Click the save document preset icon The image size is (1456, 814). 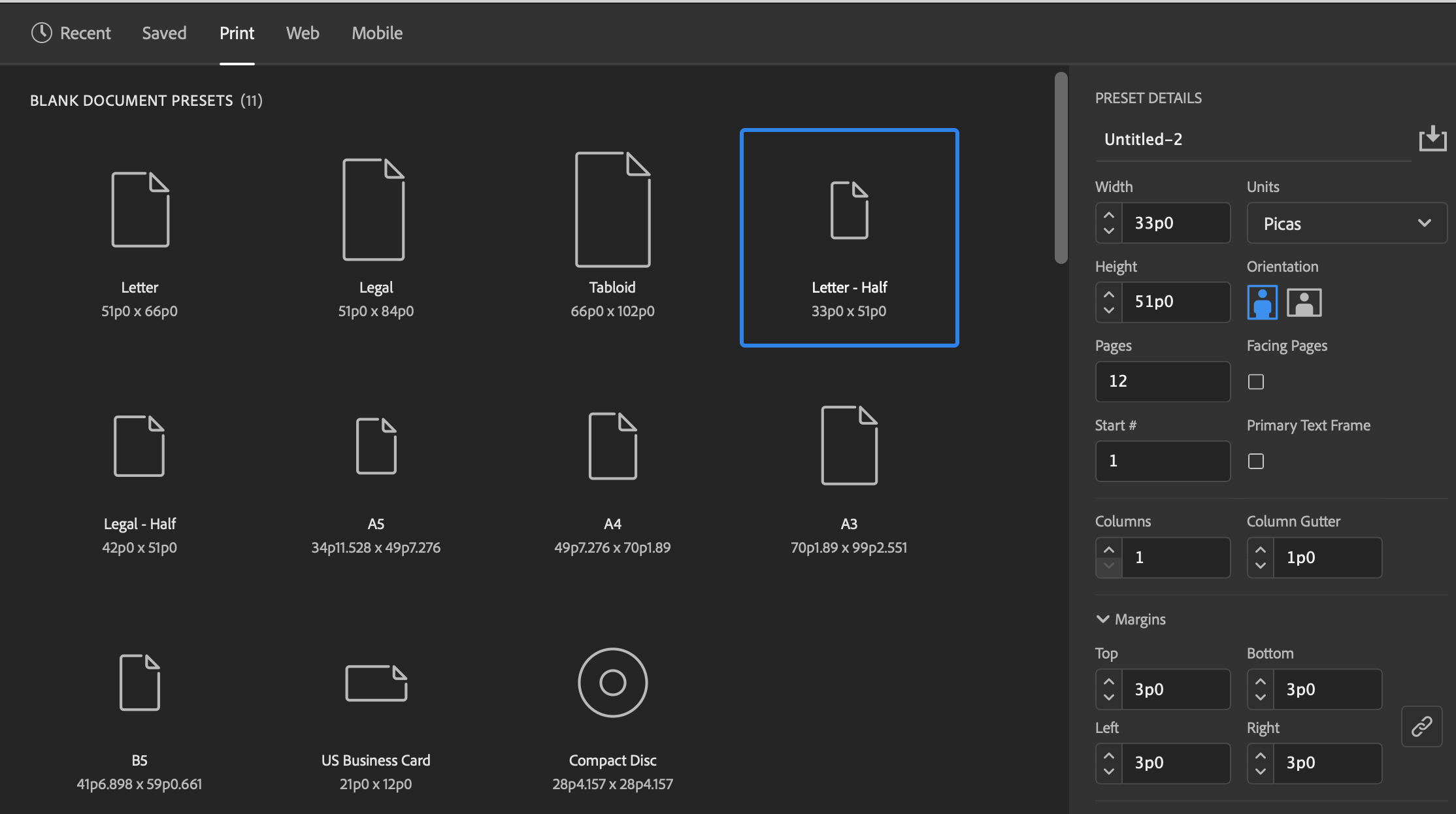[x=1432, y=138]
